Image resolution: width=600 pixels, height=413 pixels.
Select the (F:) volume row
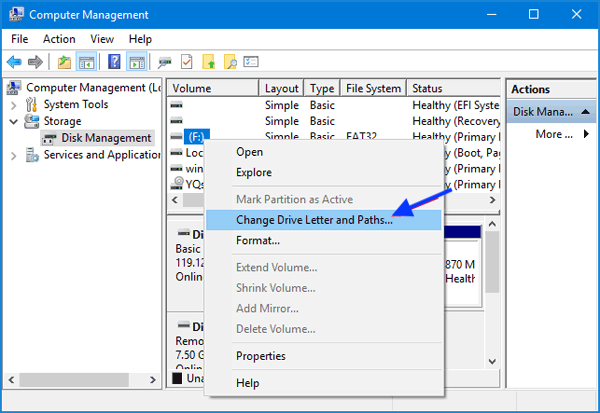coord(334,136)
